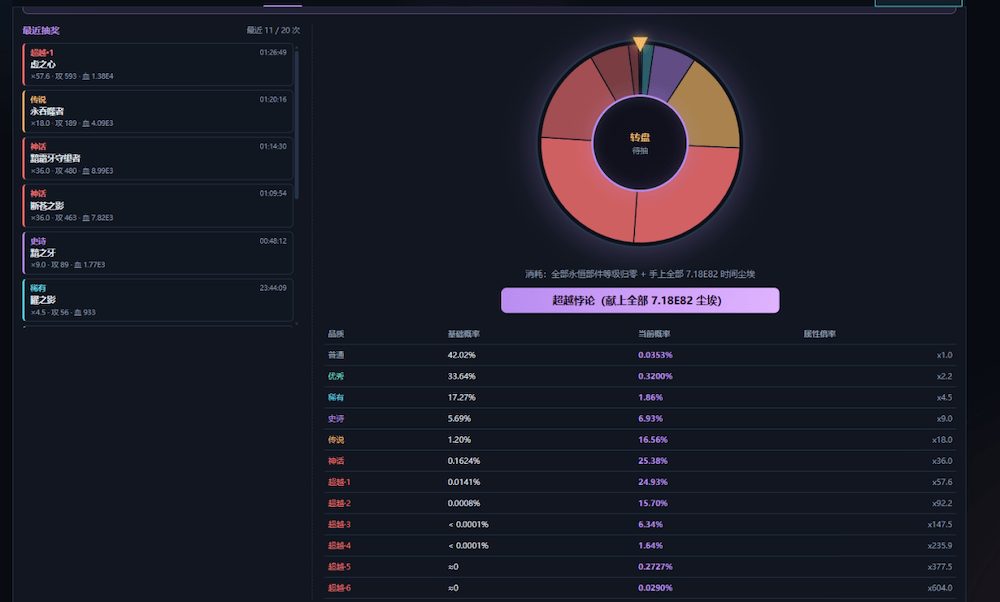Click the 超越-2 quality label
This screenshot has height=602, width=1000.
pyautogui.click(x=339, y=503)
